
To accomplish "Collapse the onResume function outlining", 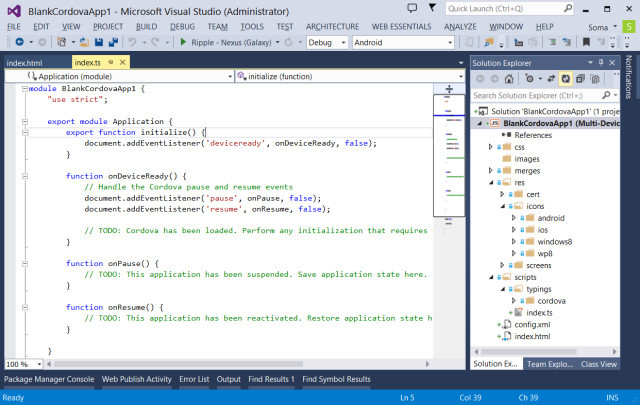I will tap(25, 307).
